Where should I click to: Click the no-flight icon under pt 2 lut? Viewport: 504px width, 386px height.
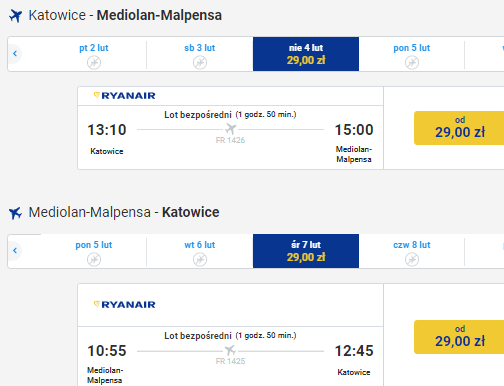[94, 62]
